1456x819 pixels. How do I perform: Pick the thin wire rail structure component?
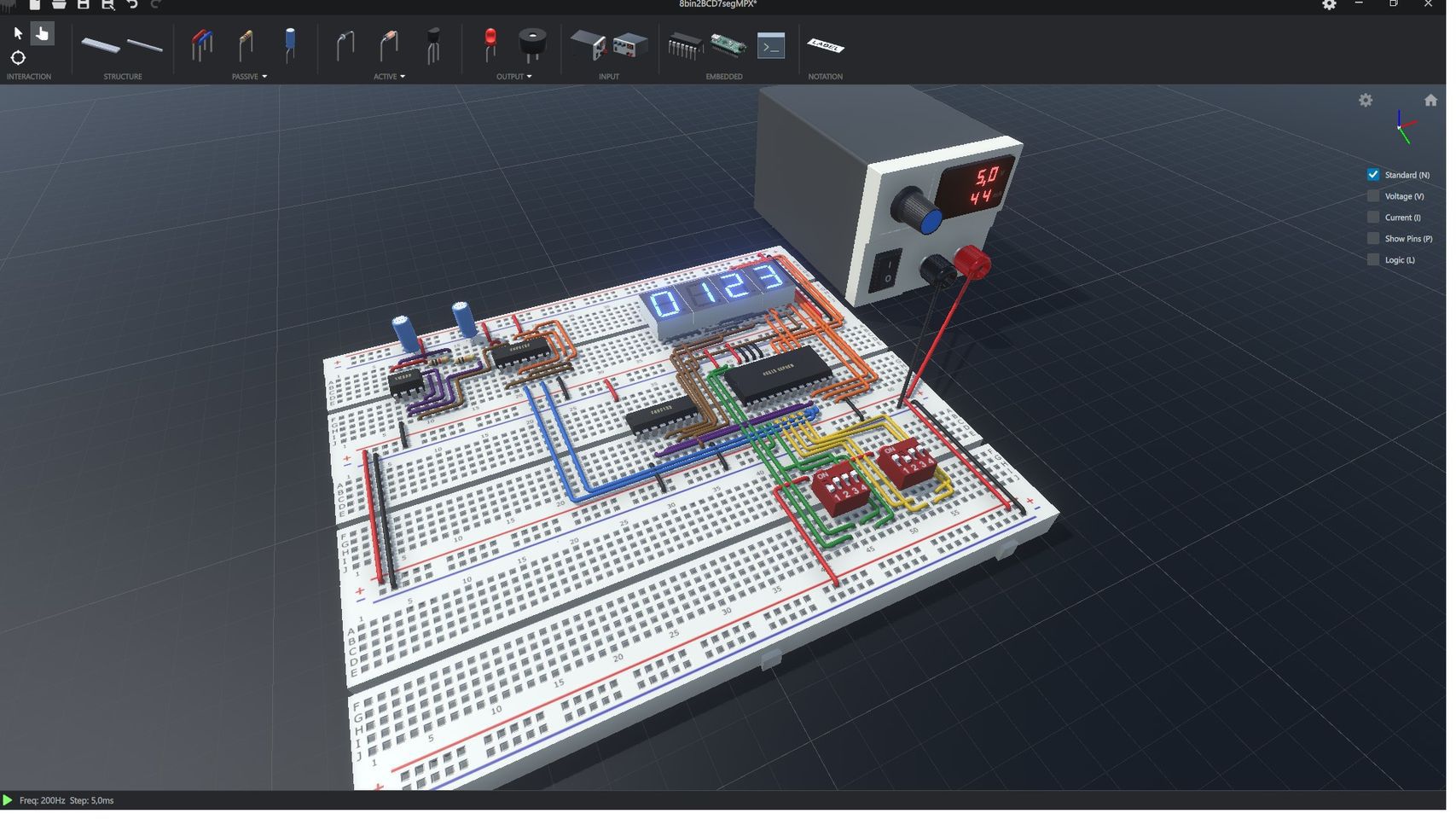tap(145, 45)
